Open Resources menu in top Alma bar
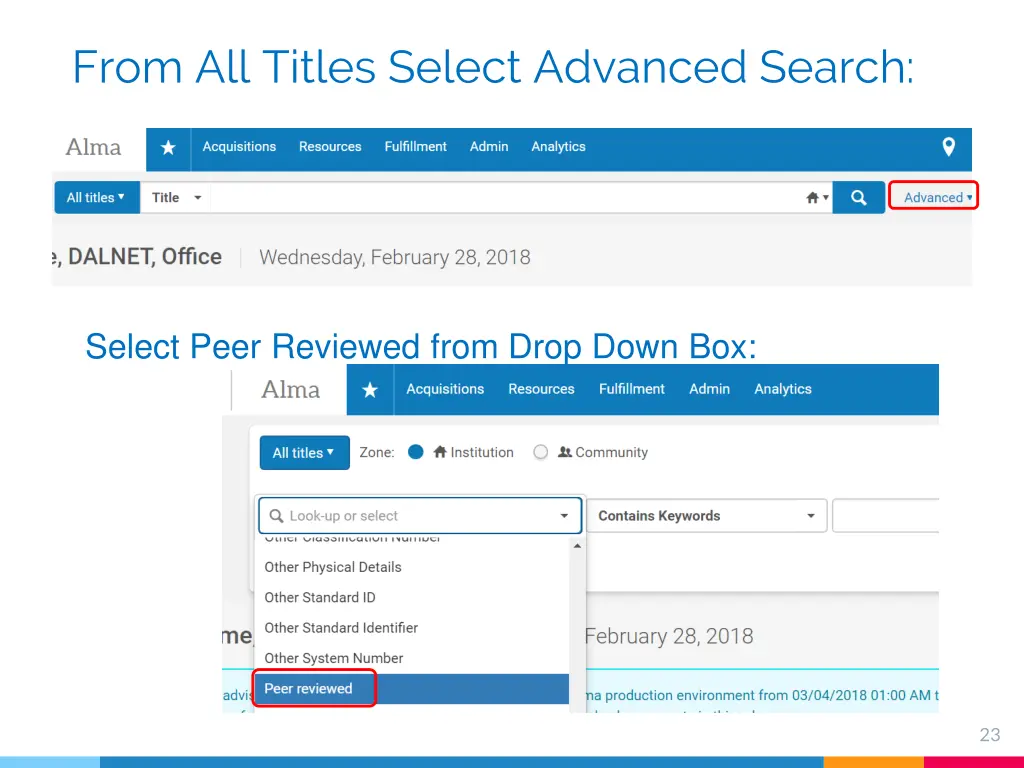 pos(330,147)
